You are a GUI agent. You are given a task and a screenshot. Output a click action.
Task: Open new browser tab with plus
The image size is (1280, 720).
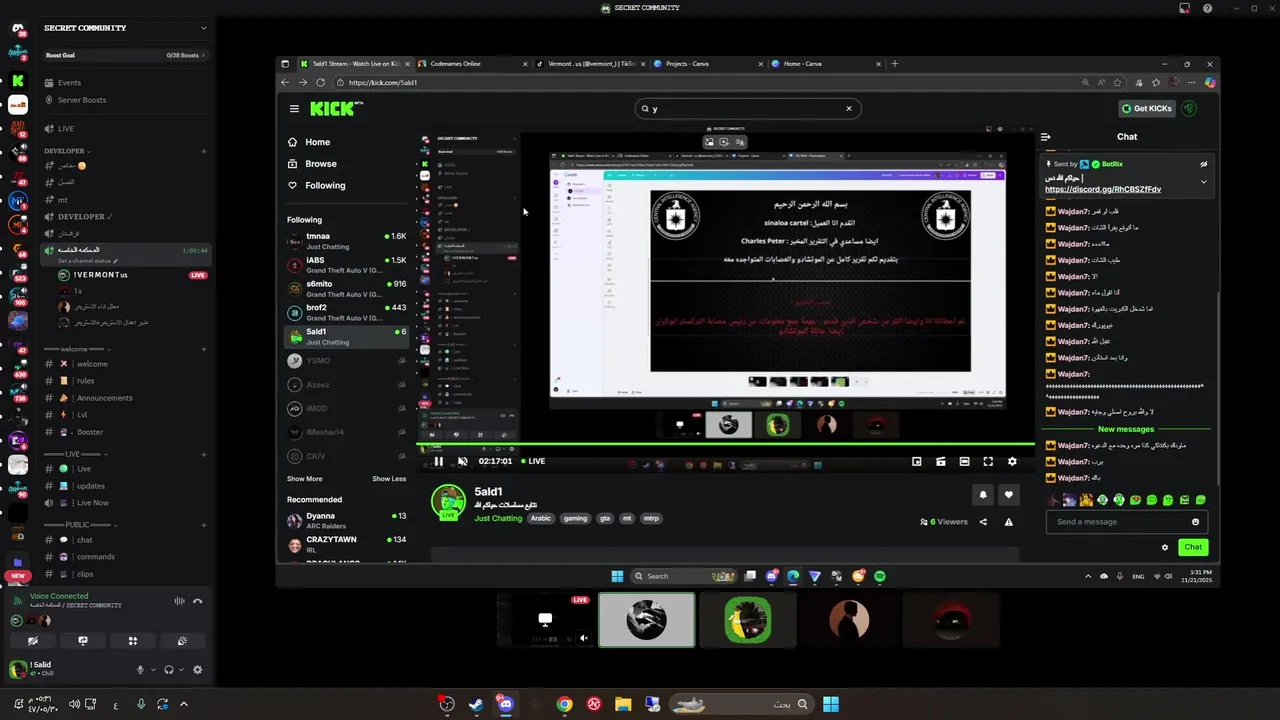coord(894,63)
